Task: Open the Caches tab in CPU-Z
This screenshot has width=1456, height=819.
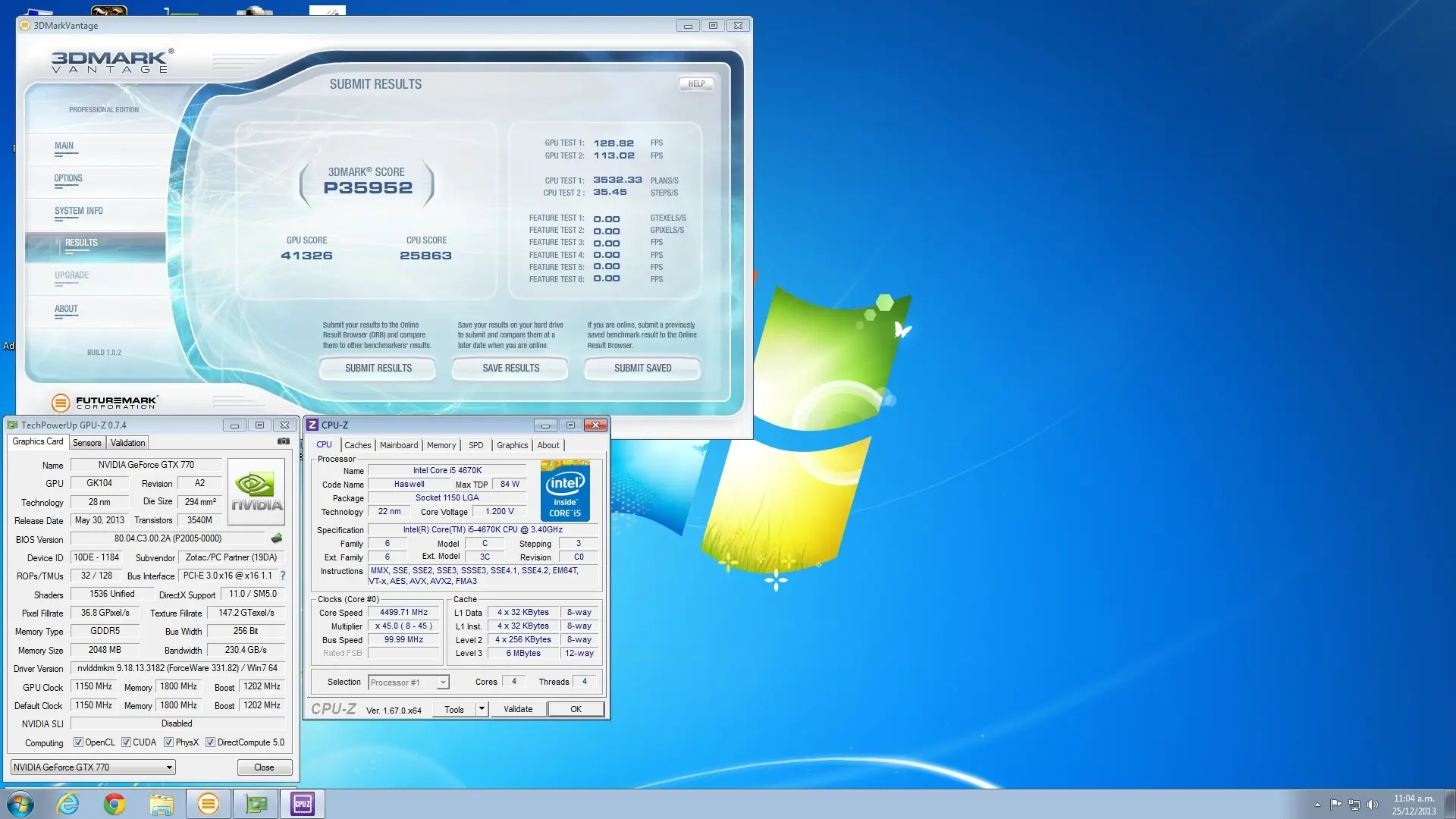Action: (x=358, y=445)
